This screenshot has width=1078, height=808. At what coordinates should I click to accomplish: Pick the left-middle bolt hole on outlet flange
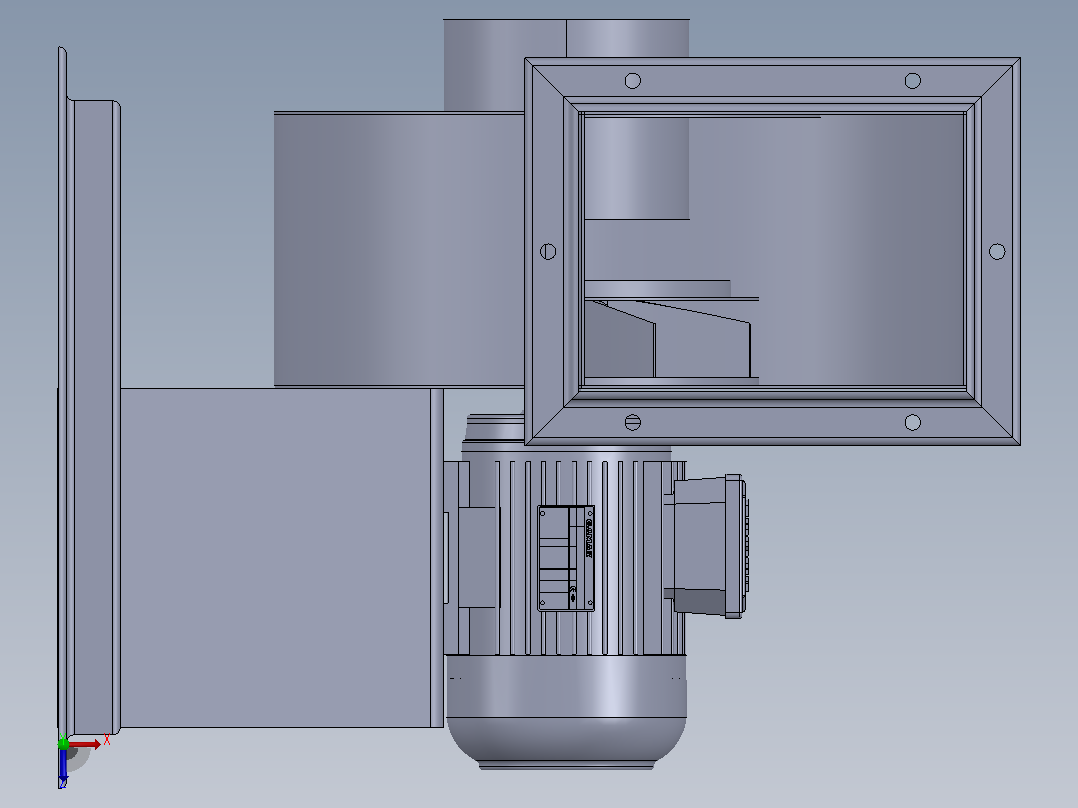pos(548,252)
